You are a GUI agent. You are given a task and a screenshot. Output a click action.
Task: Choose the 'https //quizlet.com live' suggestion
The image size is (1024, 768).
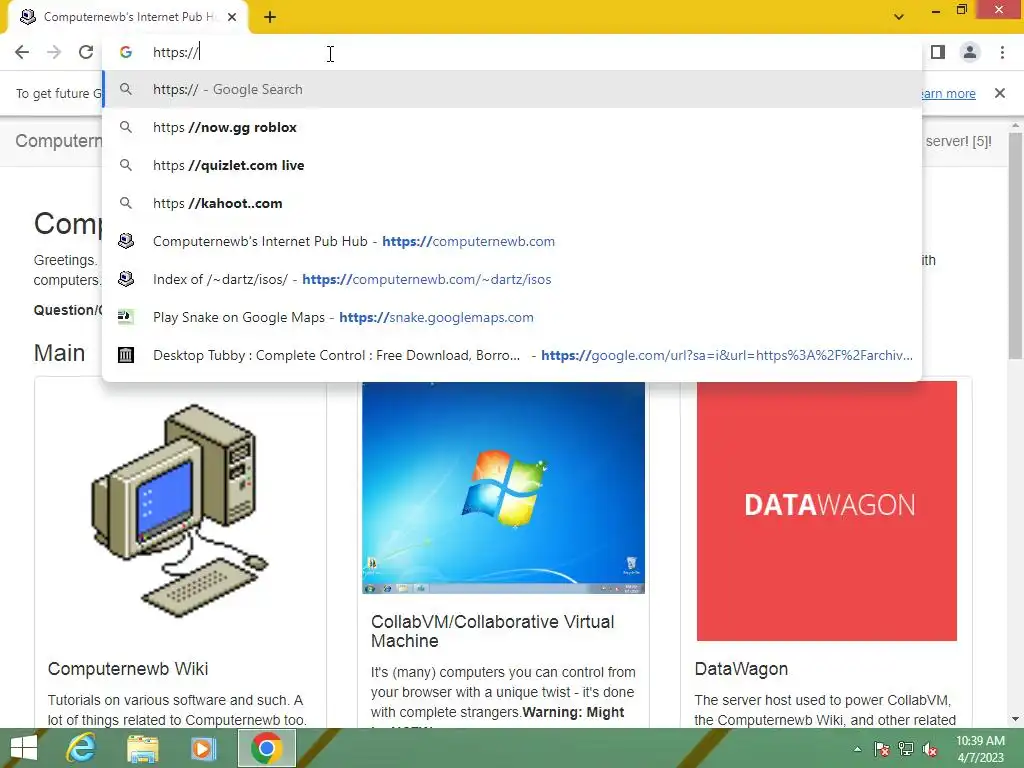tap(512, 165)
